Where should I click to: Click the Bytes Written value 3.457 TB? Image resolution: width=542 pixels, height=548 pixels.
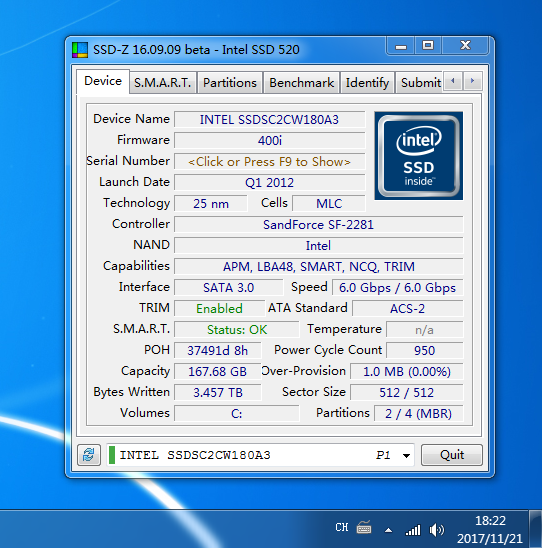(x=217, y=392)
